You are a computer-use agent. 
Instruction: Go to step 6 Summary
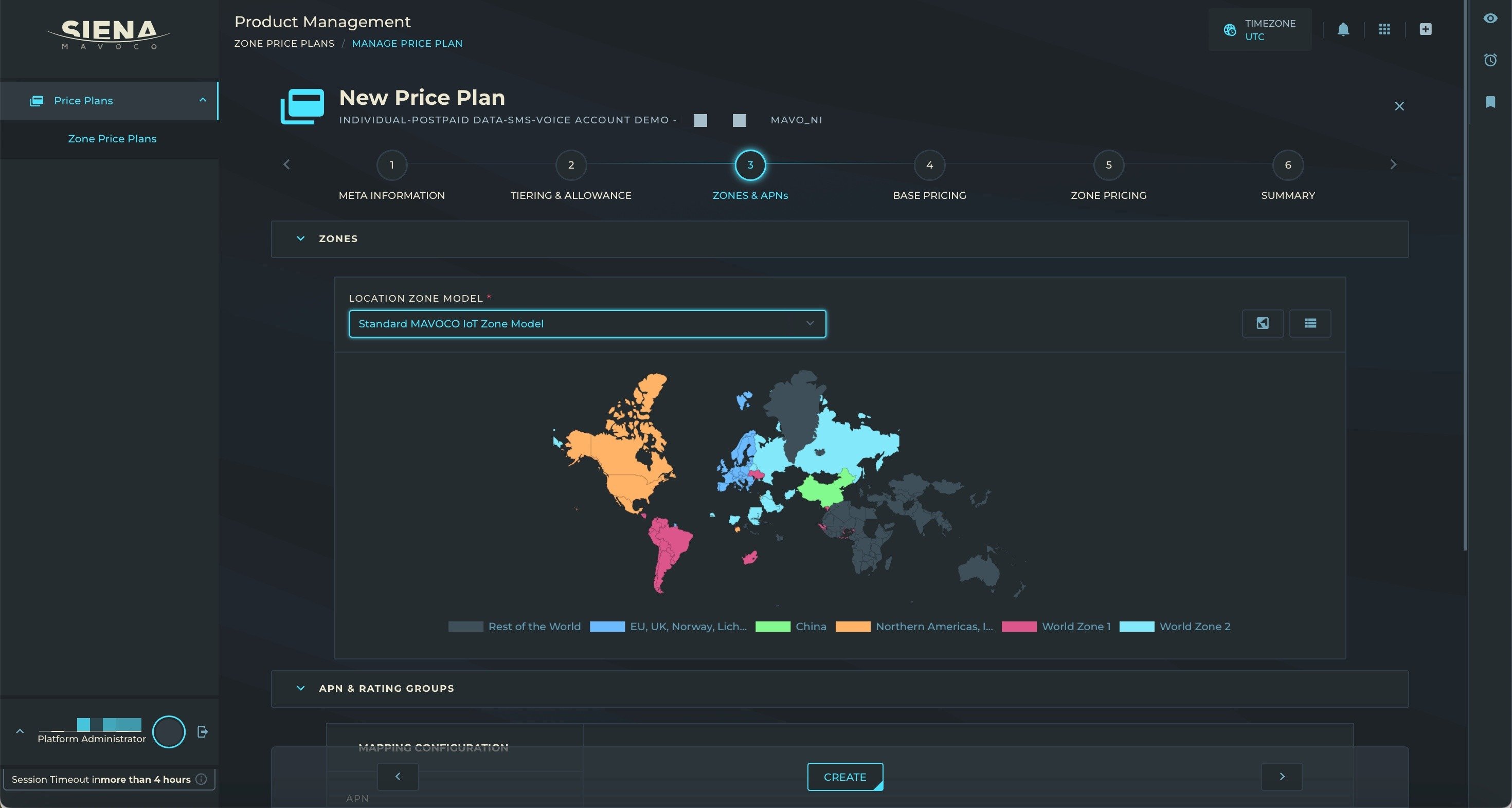coord(1288,165)
